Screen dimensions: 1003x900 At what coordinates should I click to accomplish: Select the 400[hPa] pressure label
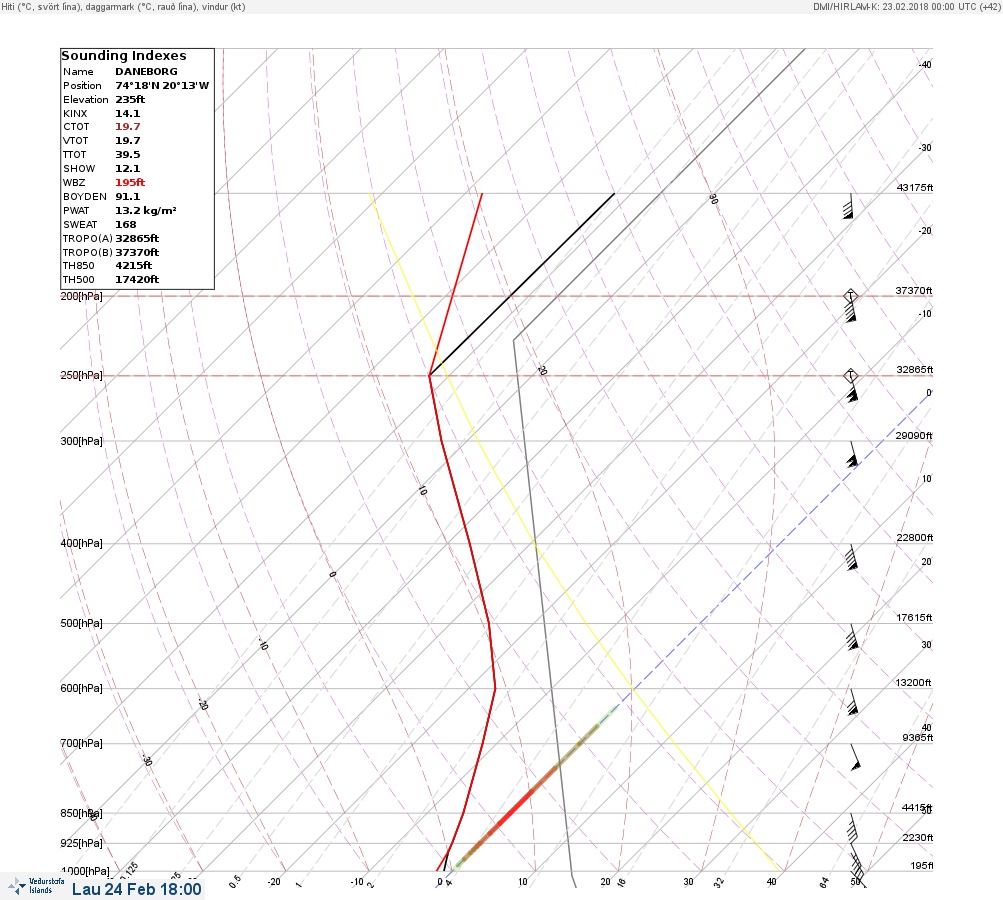click(81, 543)
